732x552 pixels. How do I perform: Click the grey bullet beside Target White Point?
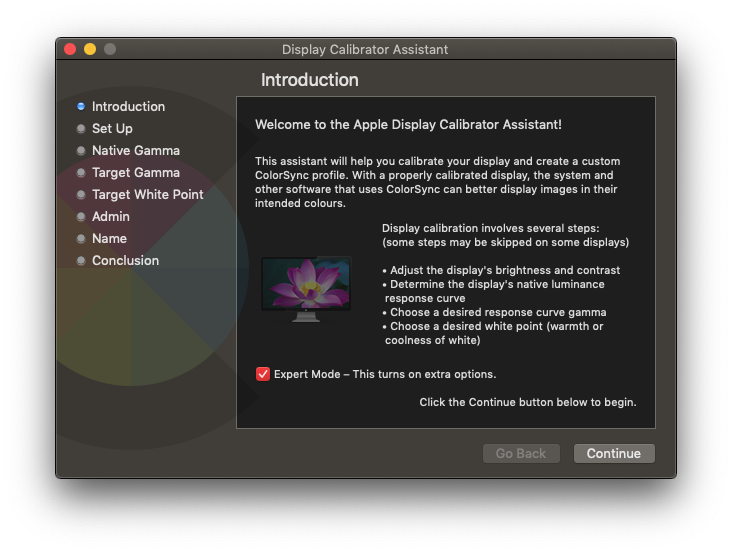tap(81, 194)
